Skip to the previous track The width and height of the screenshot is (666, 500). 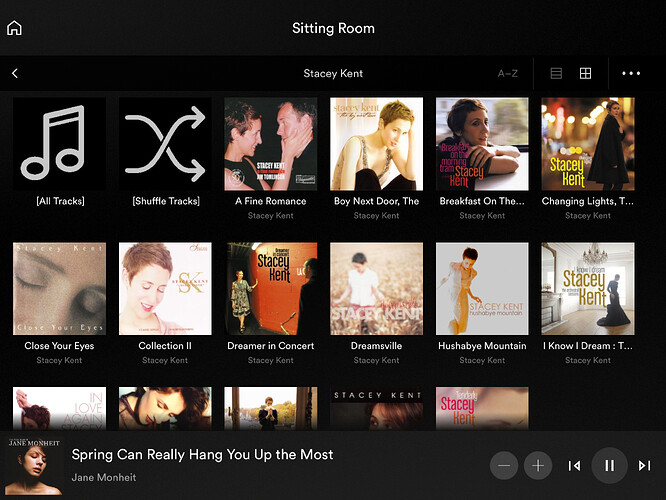[x=574, y=466]
